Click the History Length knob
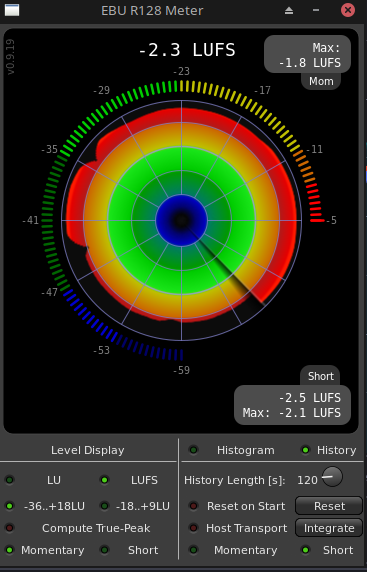367x572 pixels. [332, 476]
